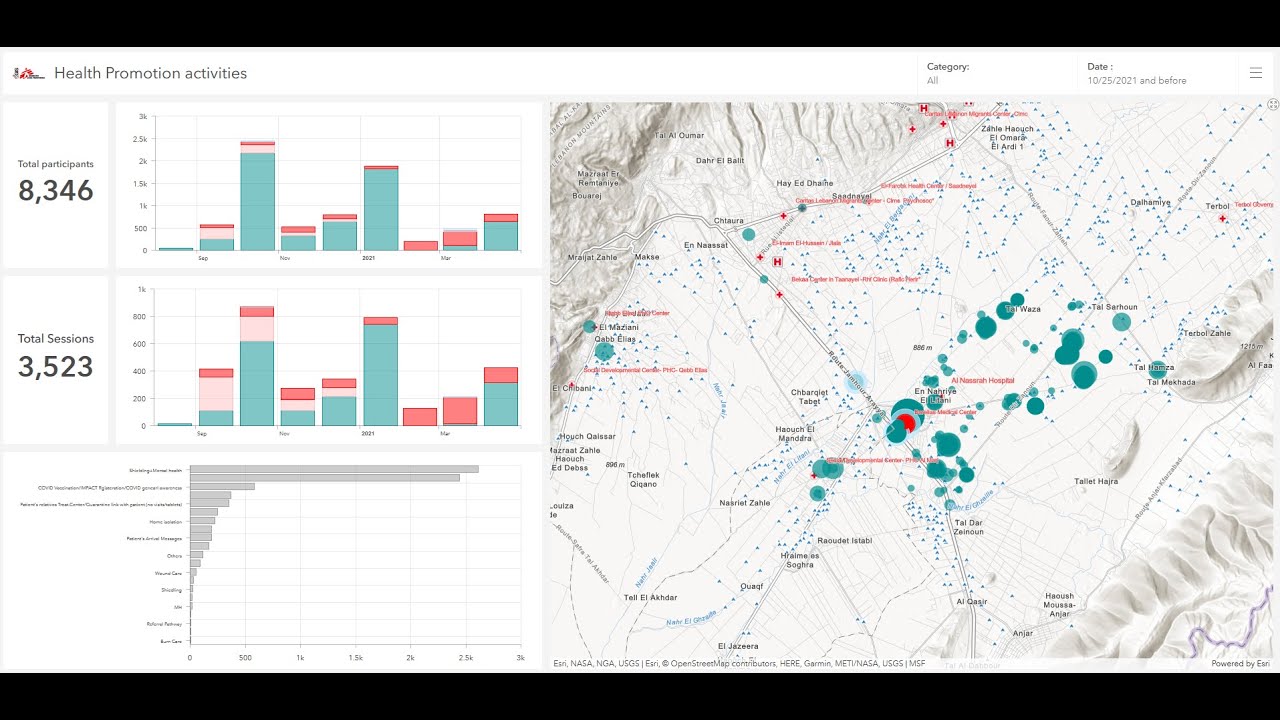This screenshot has width=1280, height=720.
Task: Select the red circle at Bar Elias Medical Center
Action: tap(905, 424)
